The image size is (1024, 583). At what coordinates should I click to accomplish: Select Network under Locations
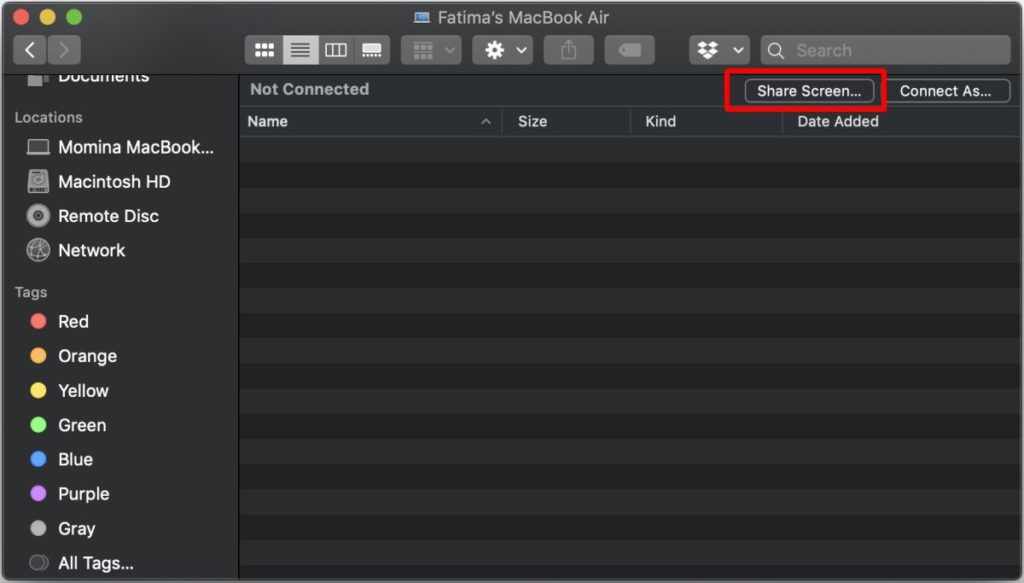[89, 250]
